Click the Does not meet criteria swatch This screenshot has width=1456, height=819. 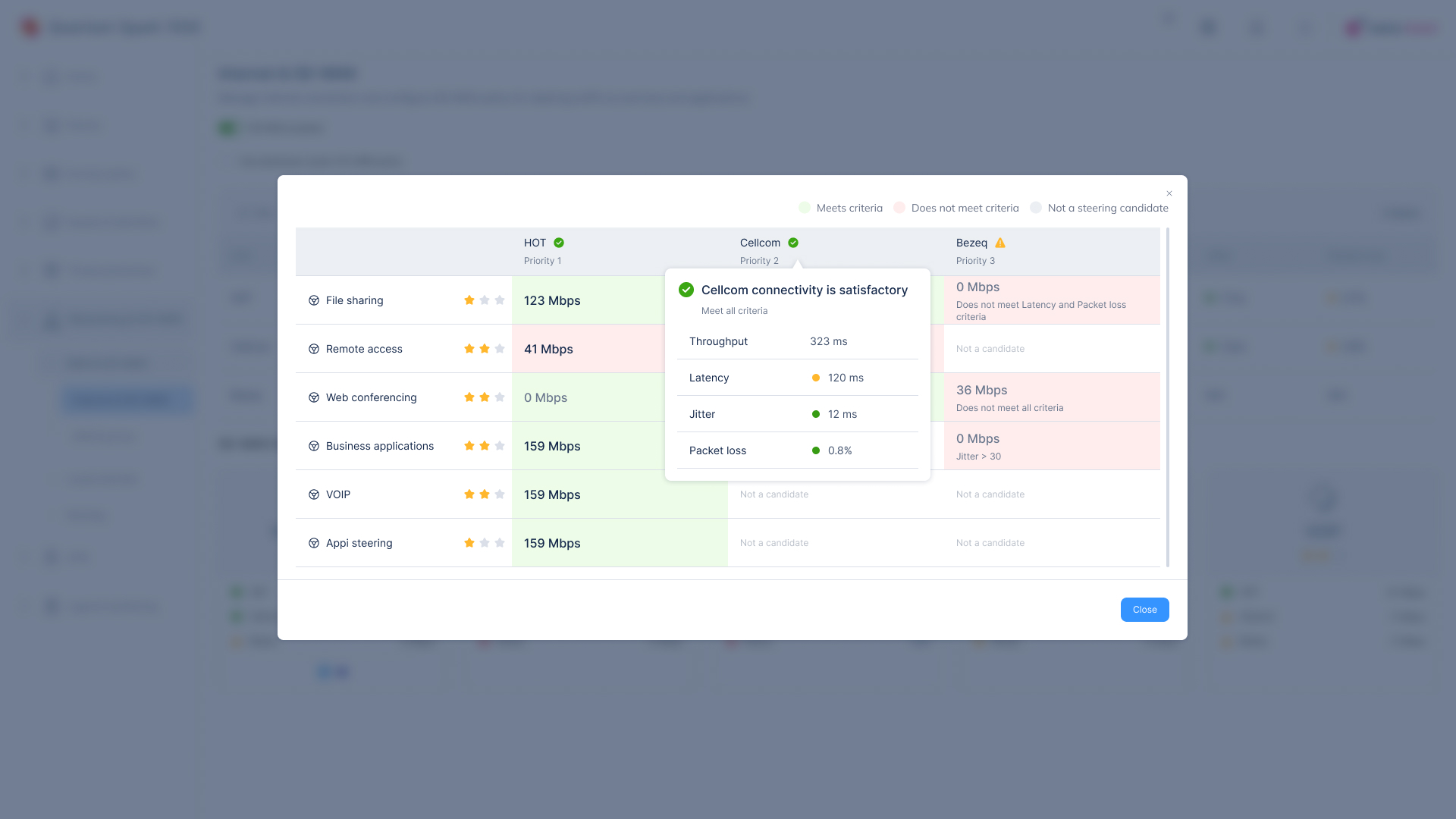899,208
